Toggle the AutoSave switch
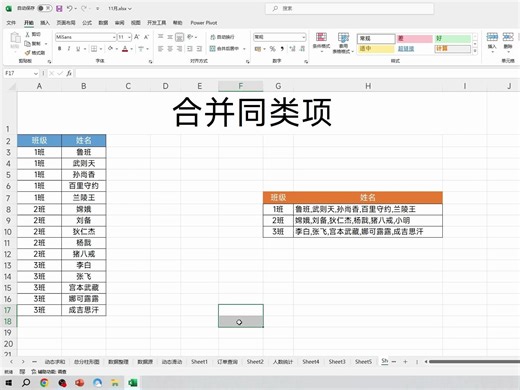The width and height of the screenshot is (520, 390). click(44, 8)
